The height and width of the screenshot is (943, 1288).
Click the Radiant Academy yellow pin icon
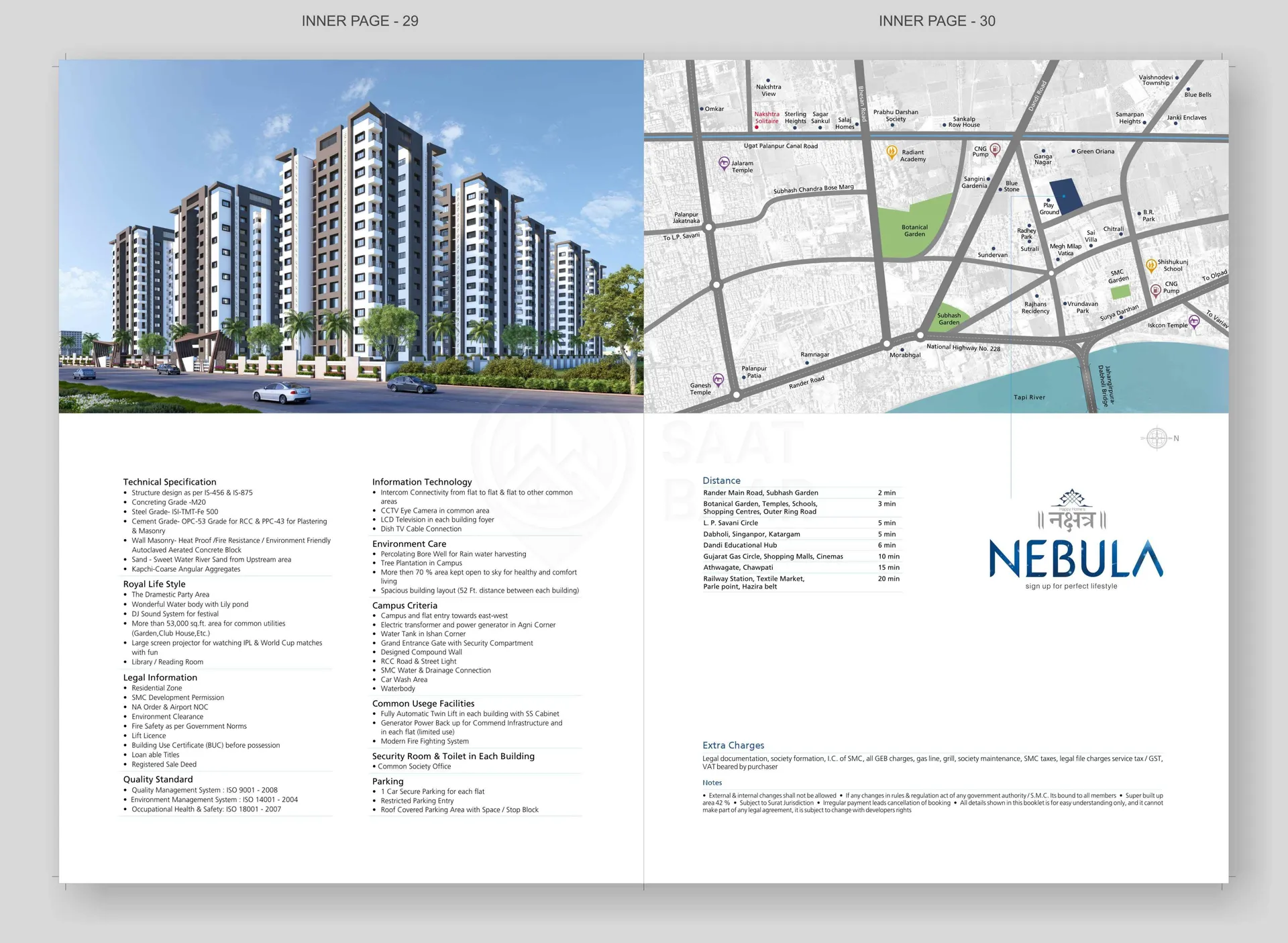pos(892,152)
